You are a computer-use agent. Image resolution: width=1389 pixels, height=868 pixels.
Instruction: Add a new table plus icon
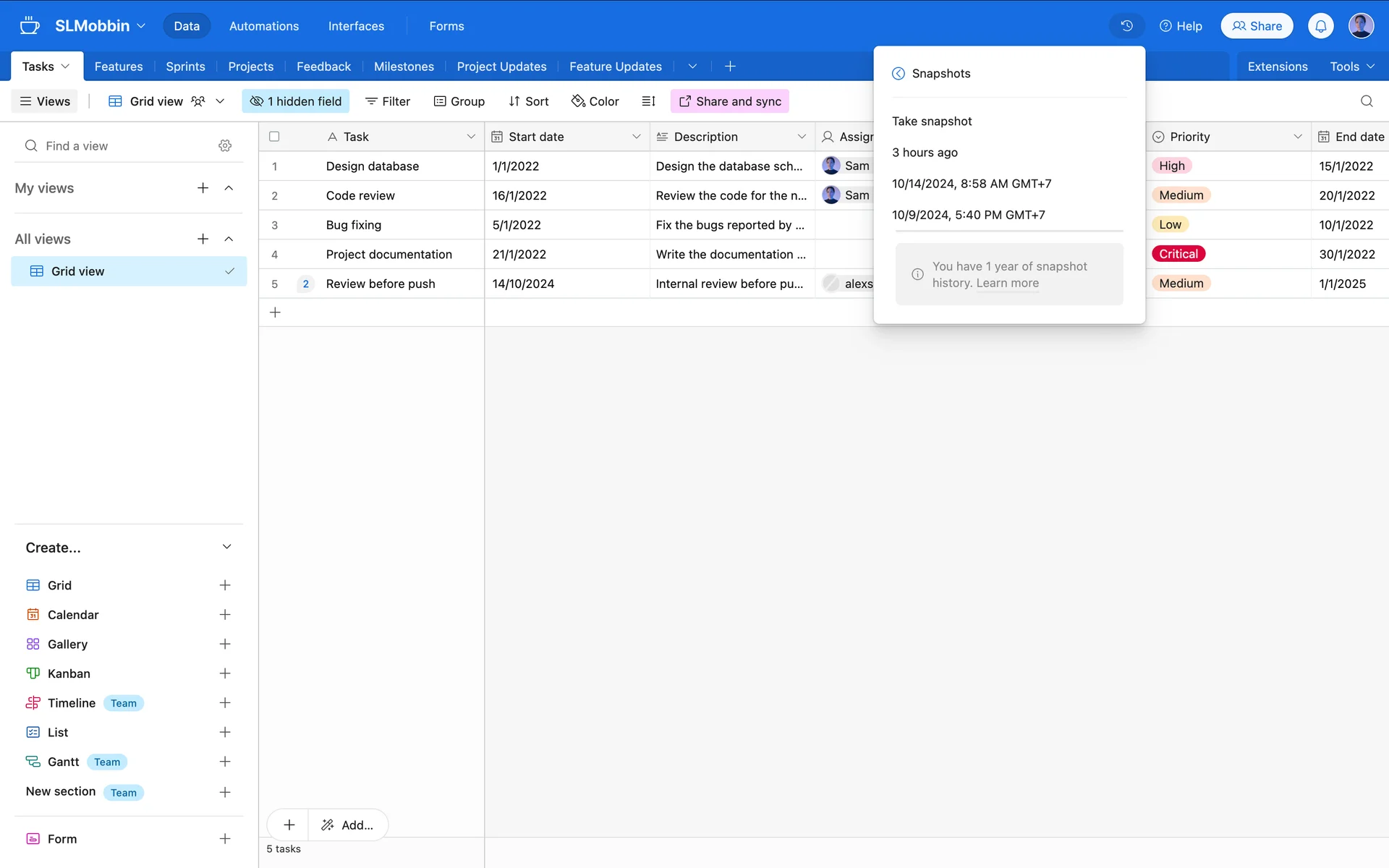pyautogui.click(x=730, y=67)
